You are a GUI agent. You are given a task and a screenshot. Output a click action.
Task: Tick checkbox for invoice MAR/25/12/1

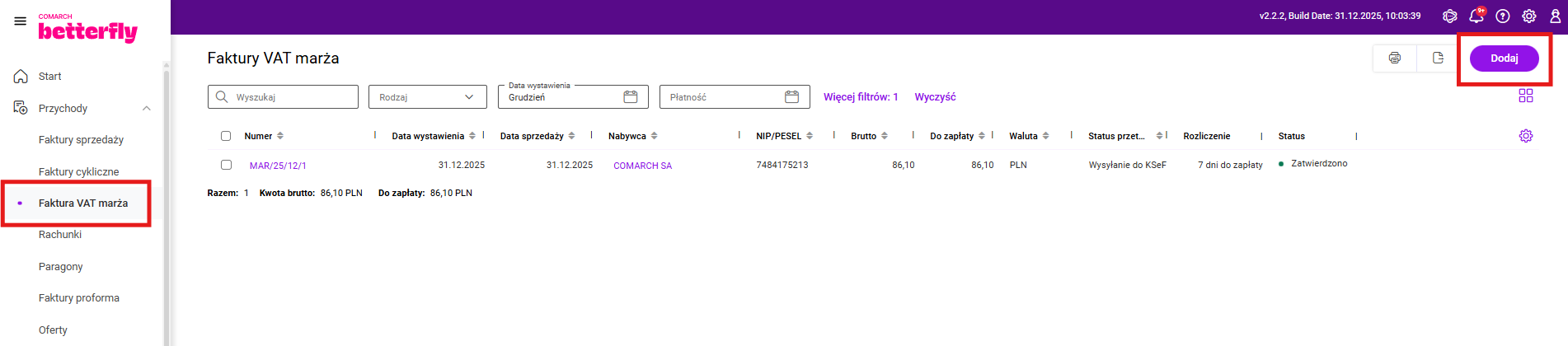226,165
